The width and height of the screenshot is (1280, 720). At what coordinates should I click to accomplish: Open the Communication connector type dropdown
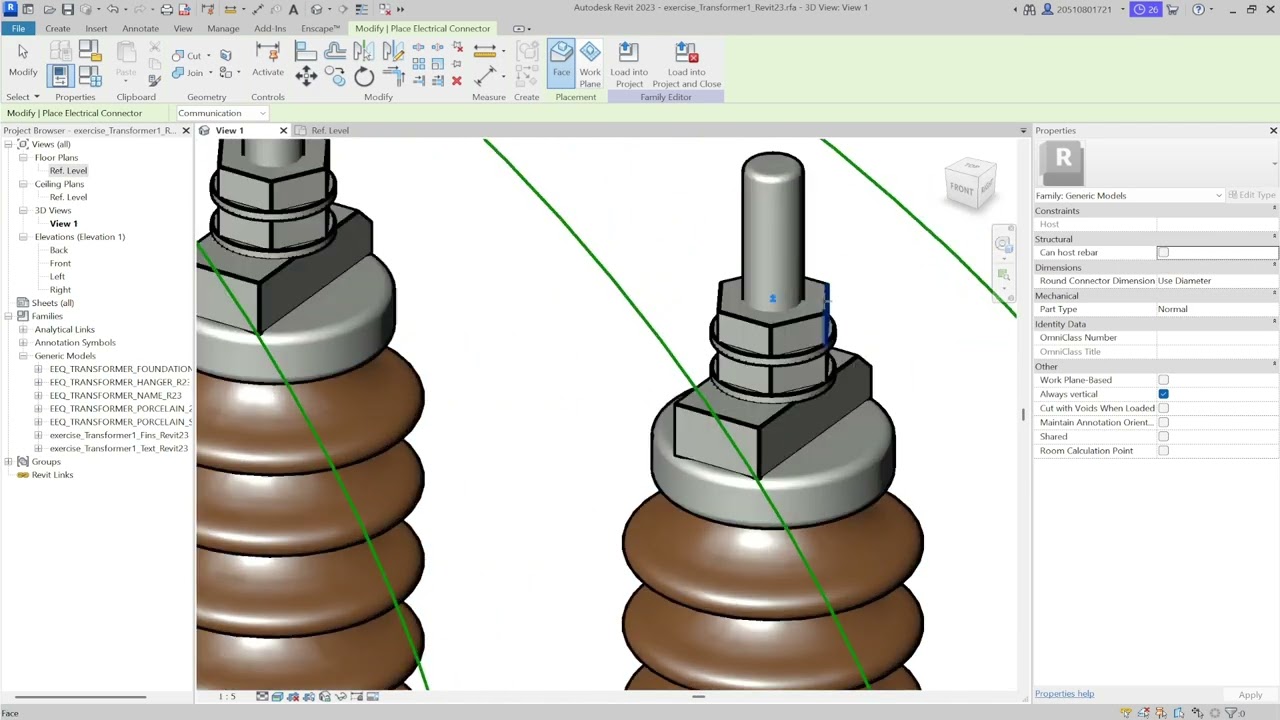tap(222, 113)
